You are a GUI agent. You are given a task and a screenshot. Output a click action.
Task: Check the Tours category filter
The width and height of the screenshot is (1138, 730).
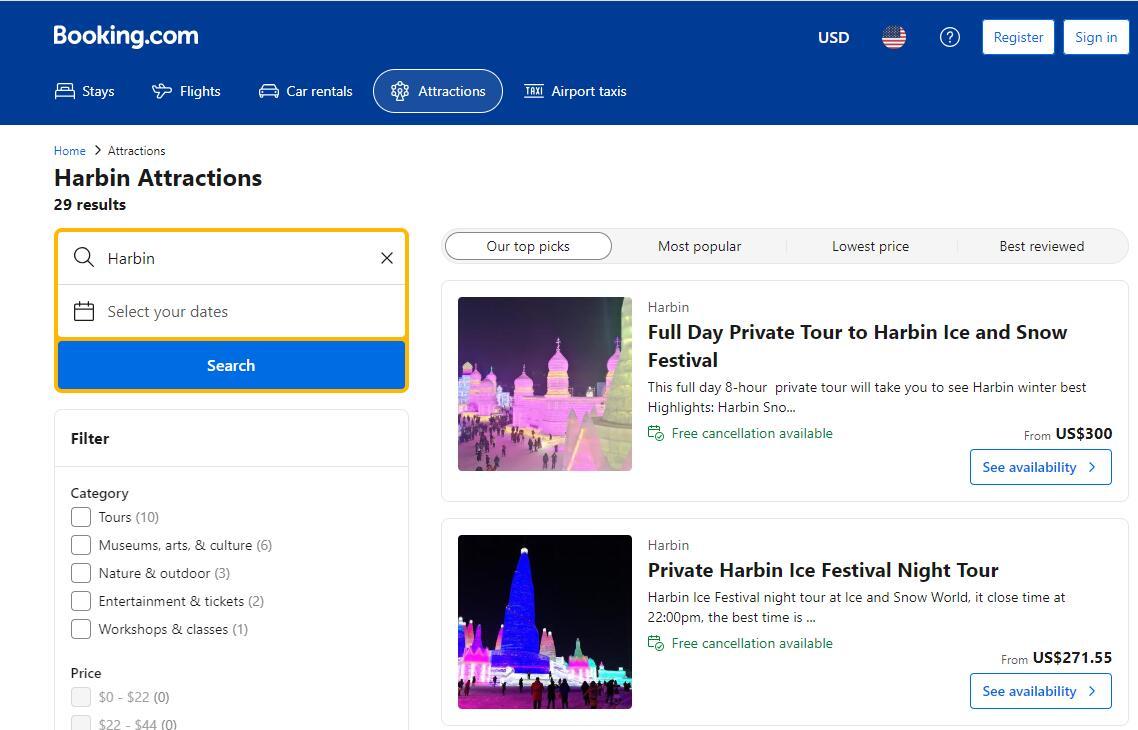(81, 517)
